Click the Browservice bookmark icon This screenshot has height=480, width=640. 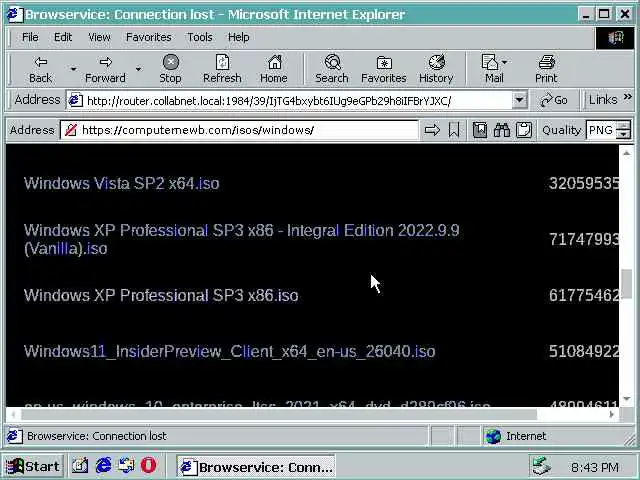(453, 130)
